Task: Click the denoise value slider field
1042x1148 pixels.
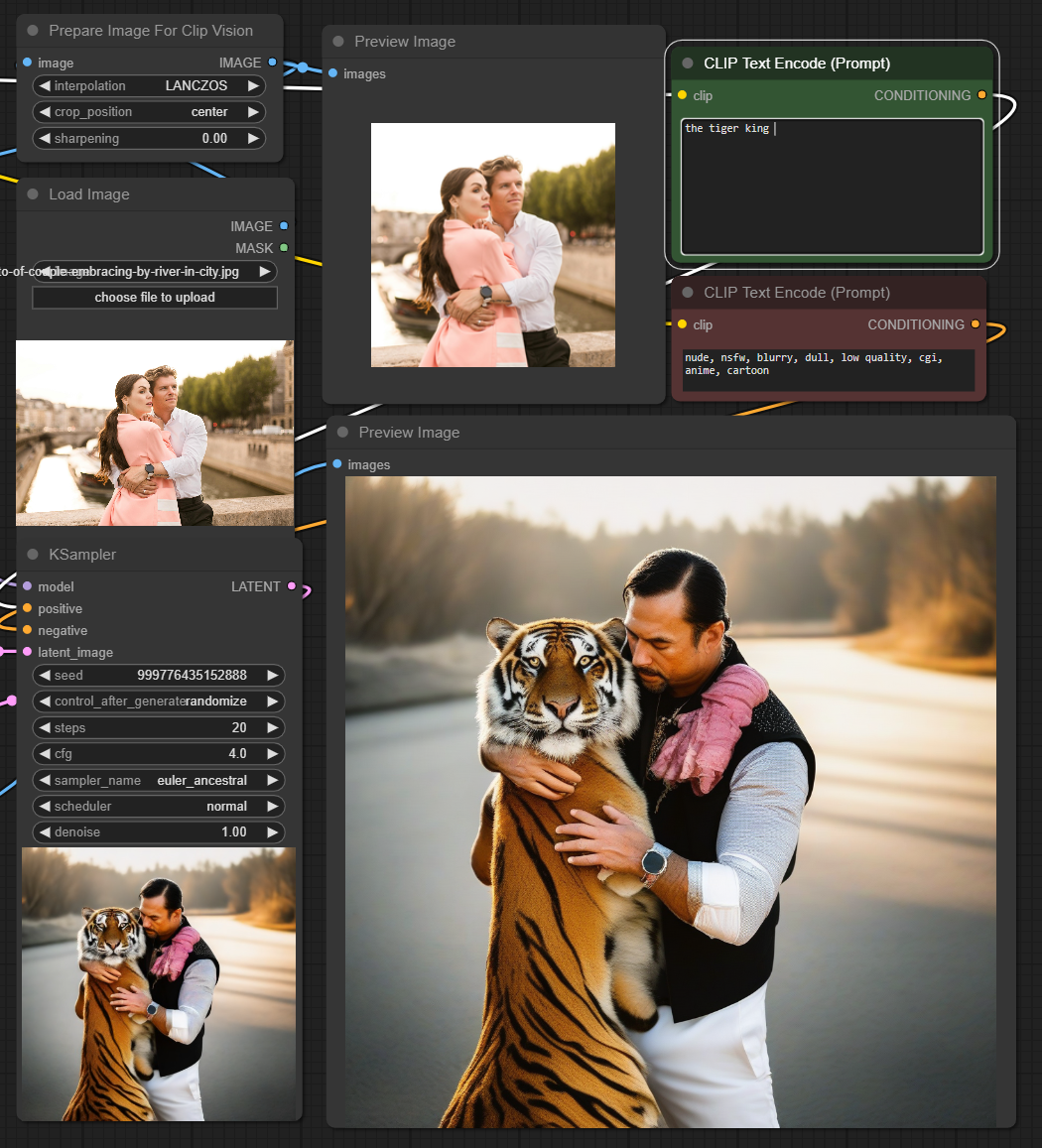Action: tap(159, 832)
